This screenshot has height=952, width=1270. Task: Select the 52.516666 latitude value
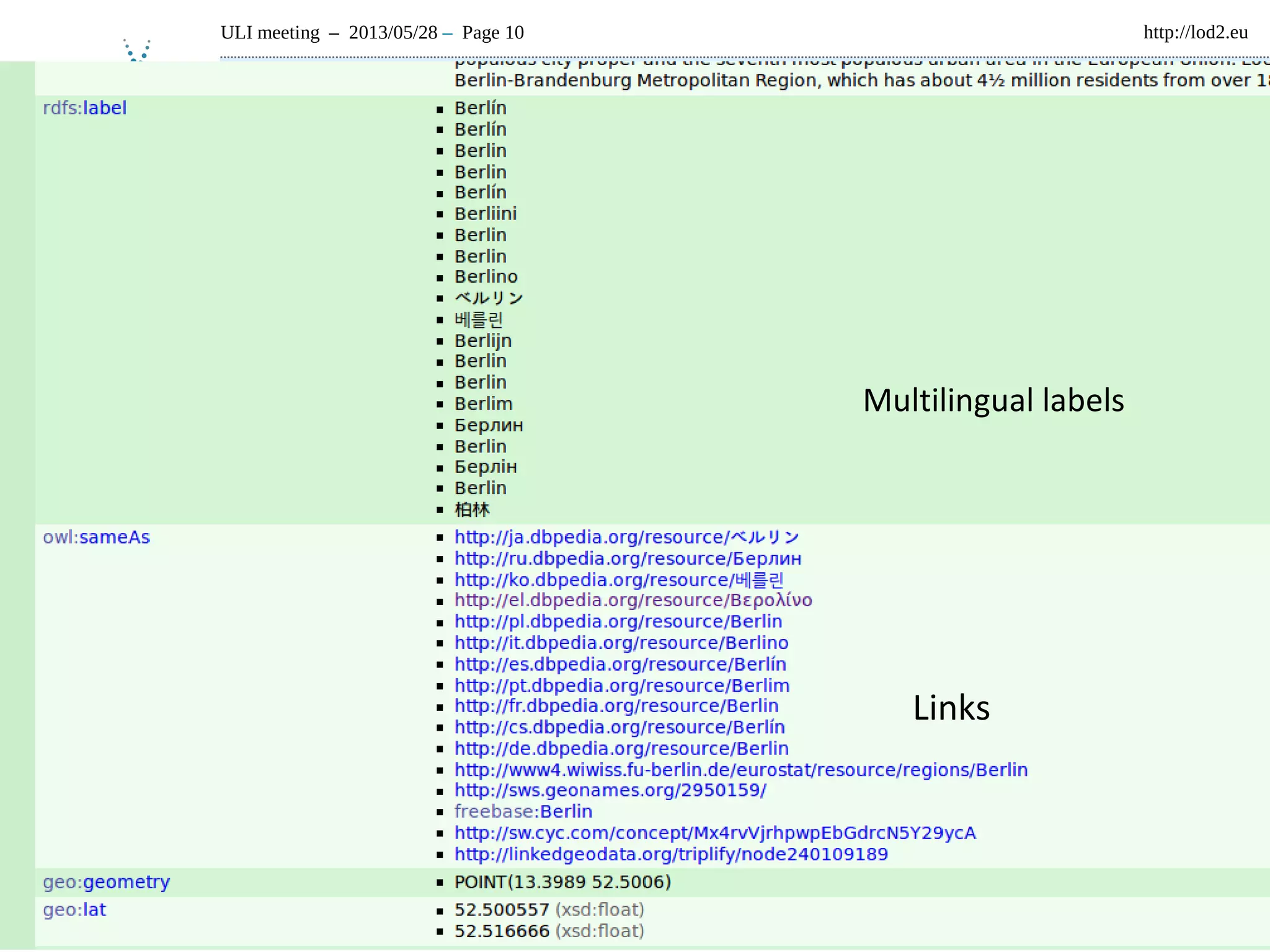(502, 931)
